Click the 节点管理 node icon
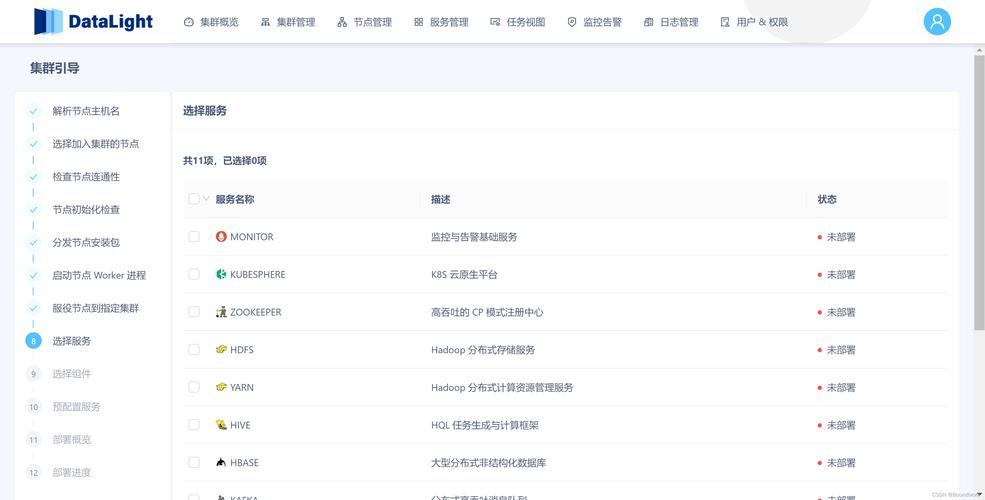The width and height of the screenshot is (985, 500). (x=342, y=22)
